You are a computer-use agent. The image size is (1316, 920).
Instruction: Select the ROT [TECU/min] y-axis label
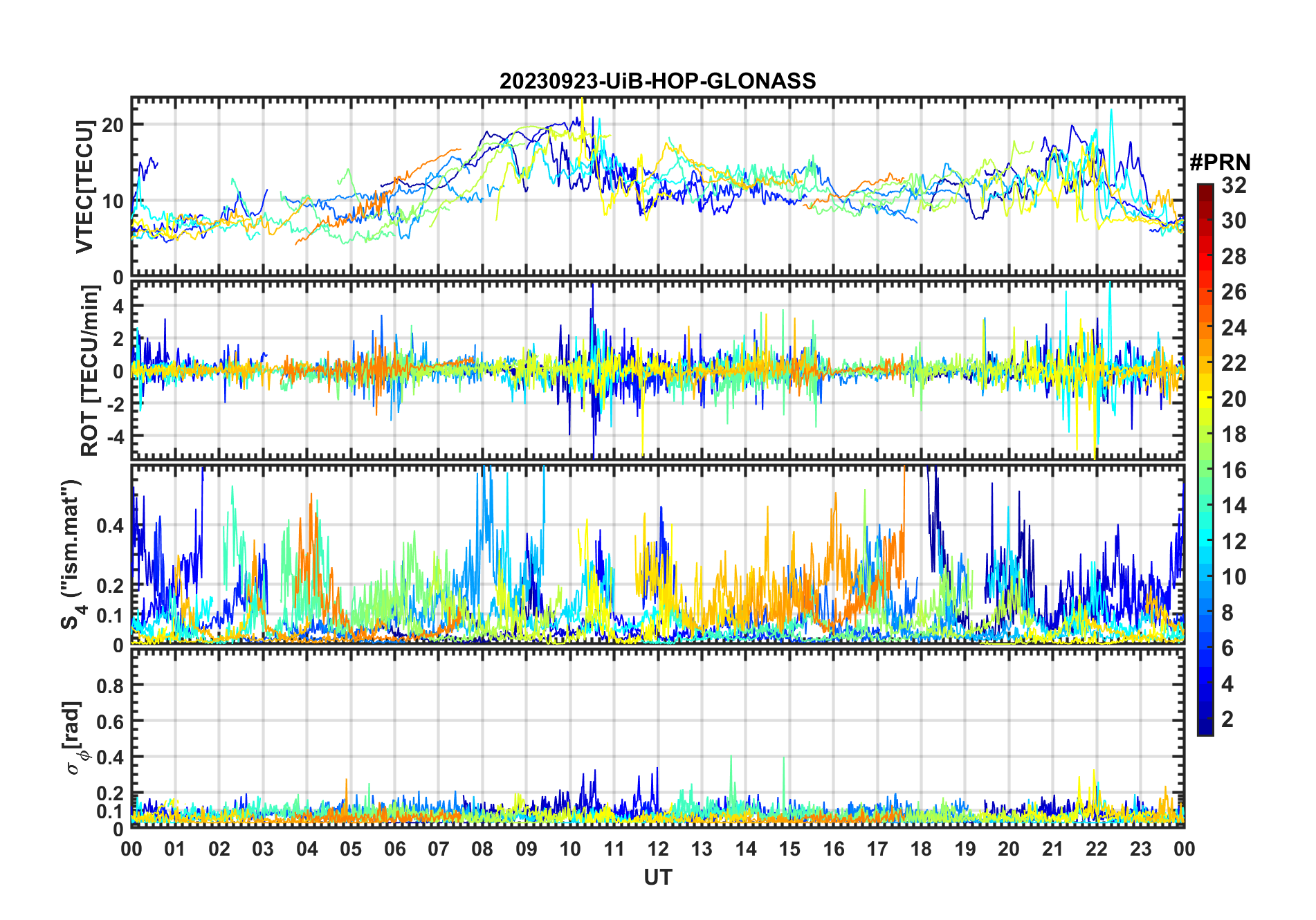90,371
